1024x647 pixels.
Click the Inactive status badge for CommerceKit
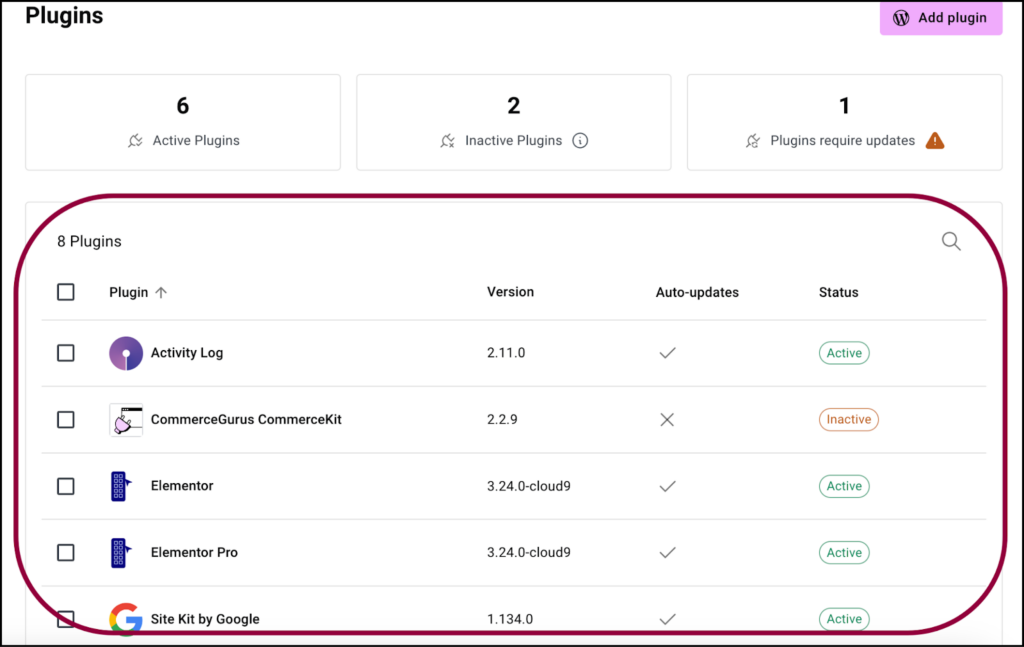click(848, 420)
